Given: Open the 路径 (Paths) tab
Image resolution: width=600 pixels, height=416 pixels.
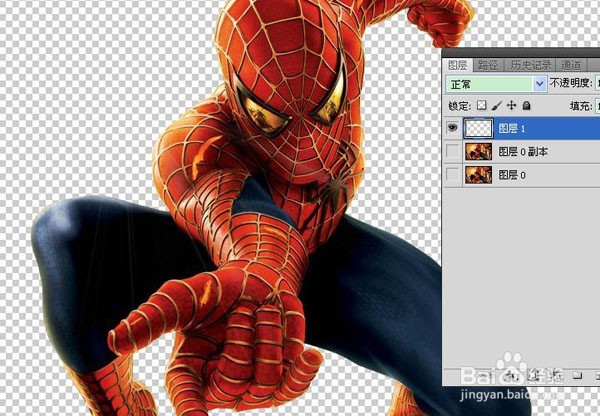Looking at the screenshot, I should point(488,65).
